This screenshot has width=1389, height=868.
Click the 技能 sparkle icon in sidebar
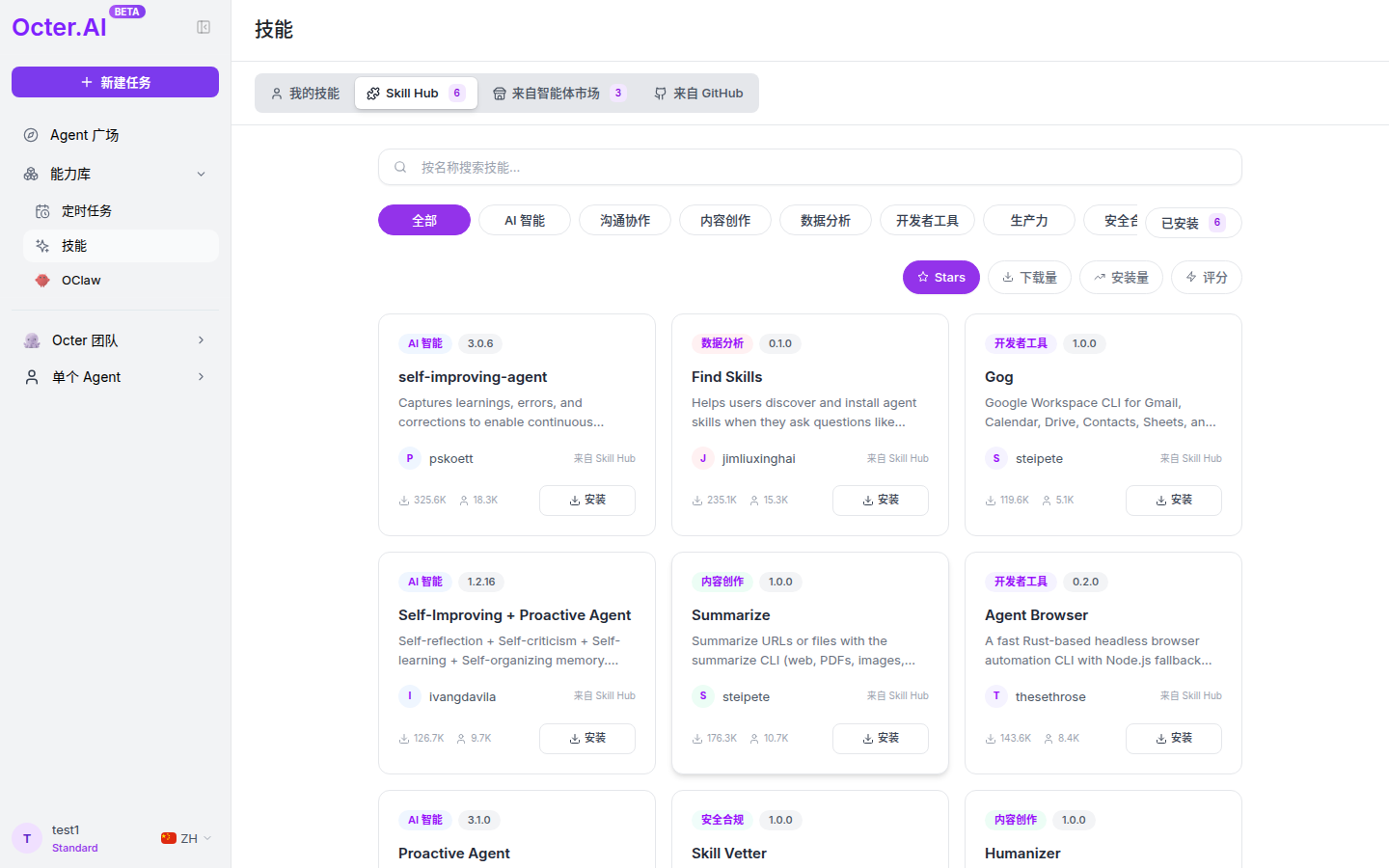pyautogui.click(x=42, y=246)
